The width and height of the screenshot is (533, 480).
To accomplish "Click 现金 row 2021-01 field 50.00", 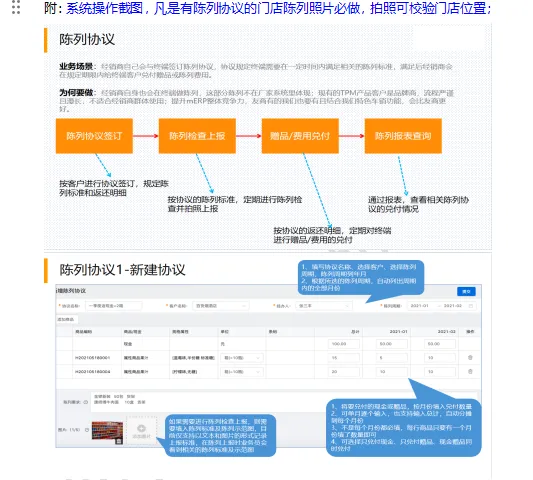I will coord(392,344).
